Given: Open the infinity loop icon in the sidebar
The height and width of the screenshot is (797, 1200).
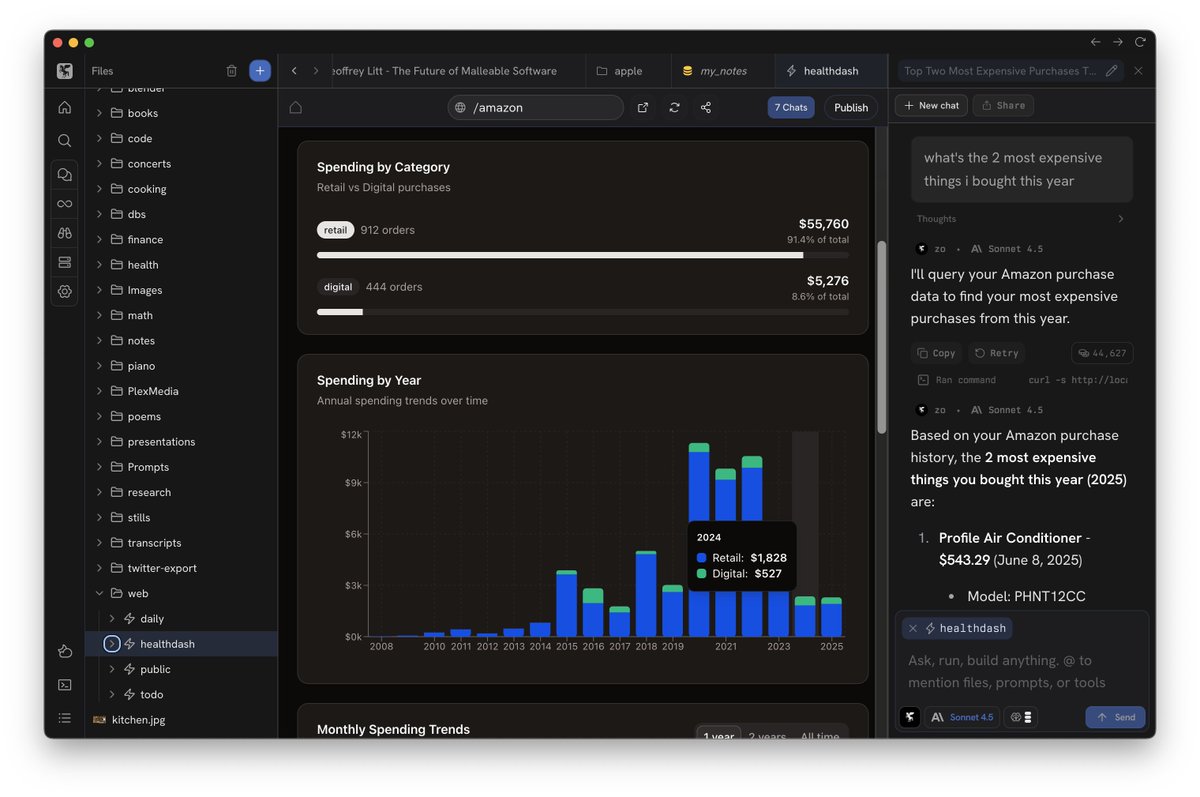Looking at the screenshot, I should pyautogui.click(x=65, y=203).
